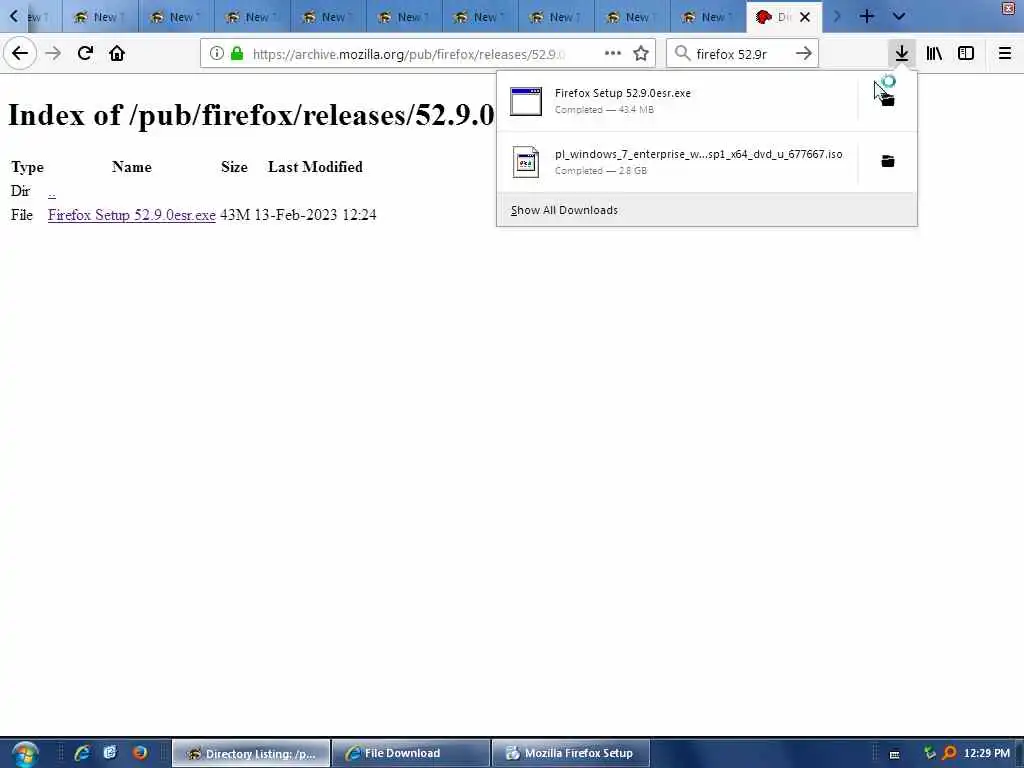Expand the list all tabs dropdown
1024x768 pixels.
pos(899,16)
